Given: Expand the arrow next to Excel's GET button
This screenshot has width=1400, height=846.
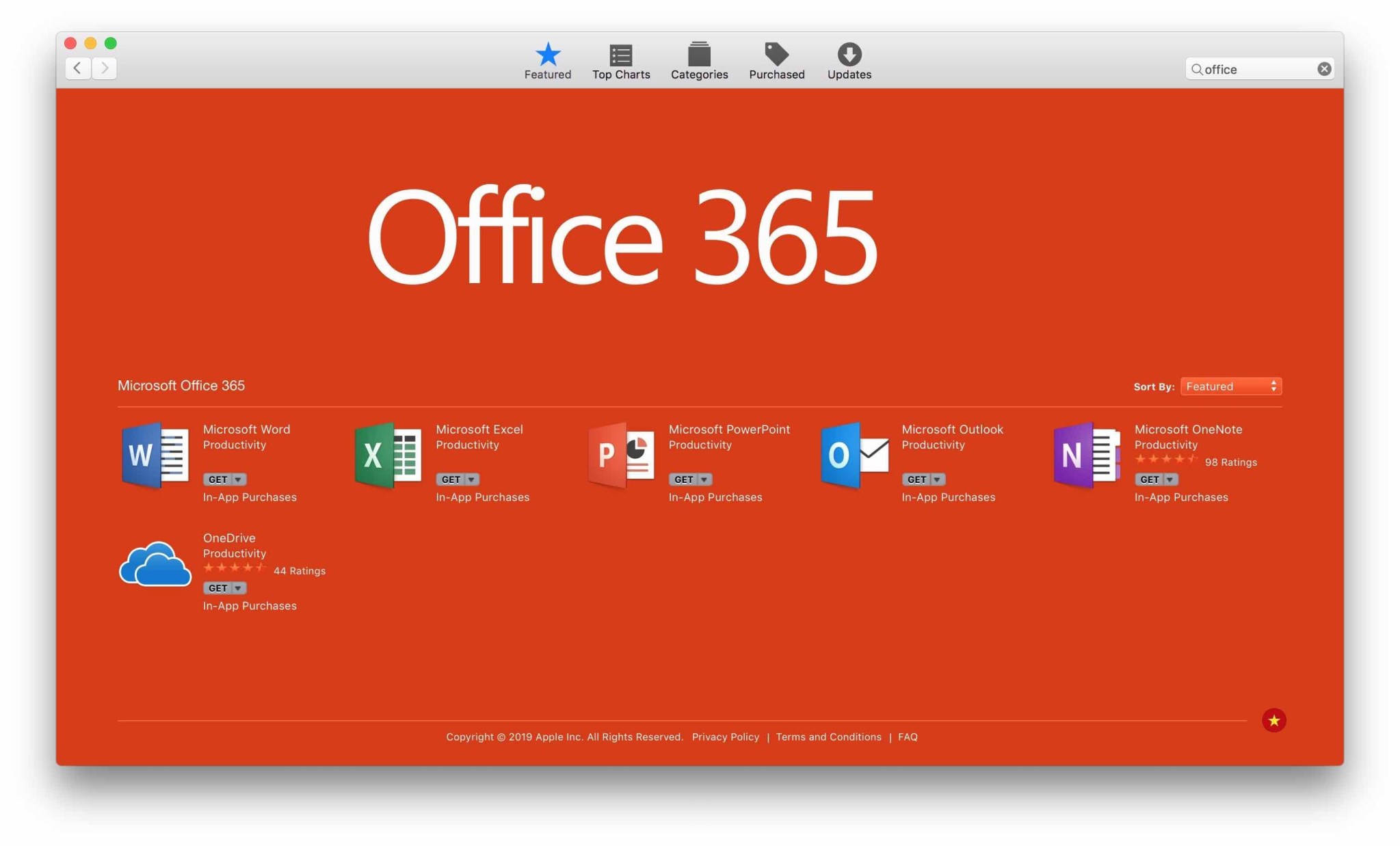Looking at the screenshot, I should tap(471, 479).
